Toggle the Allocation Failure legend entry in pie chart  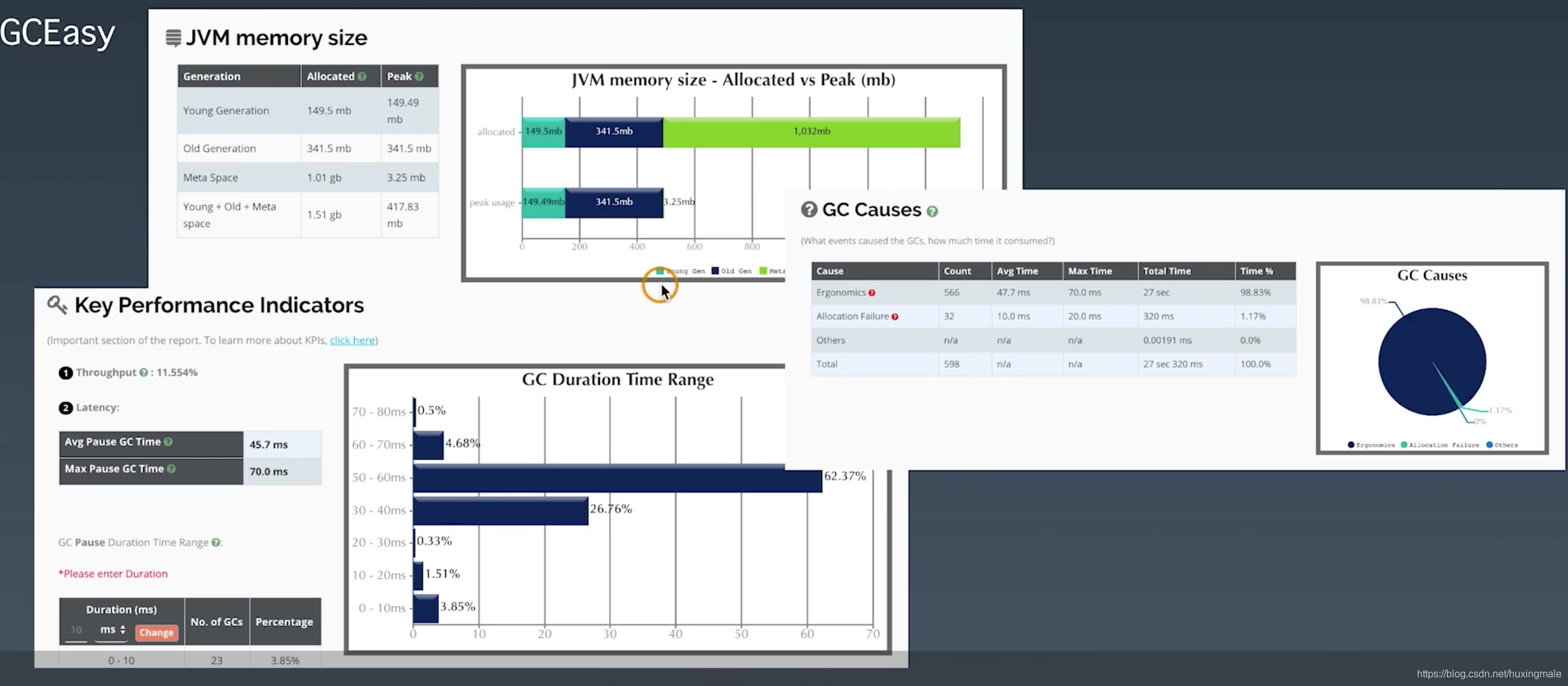point(1440,445)
